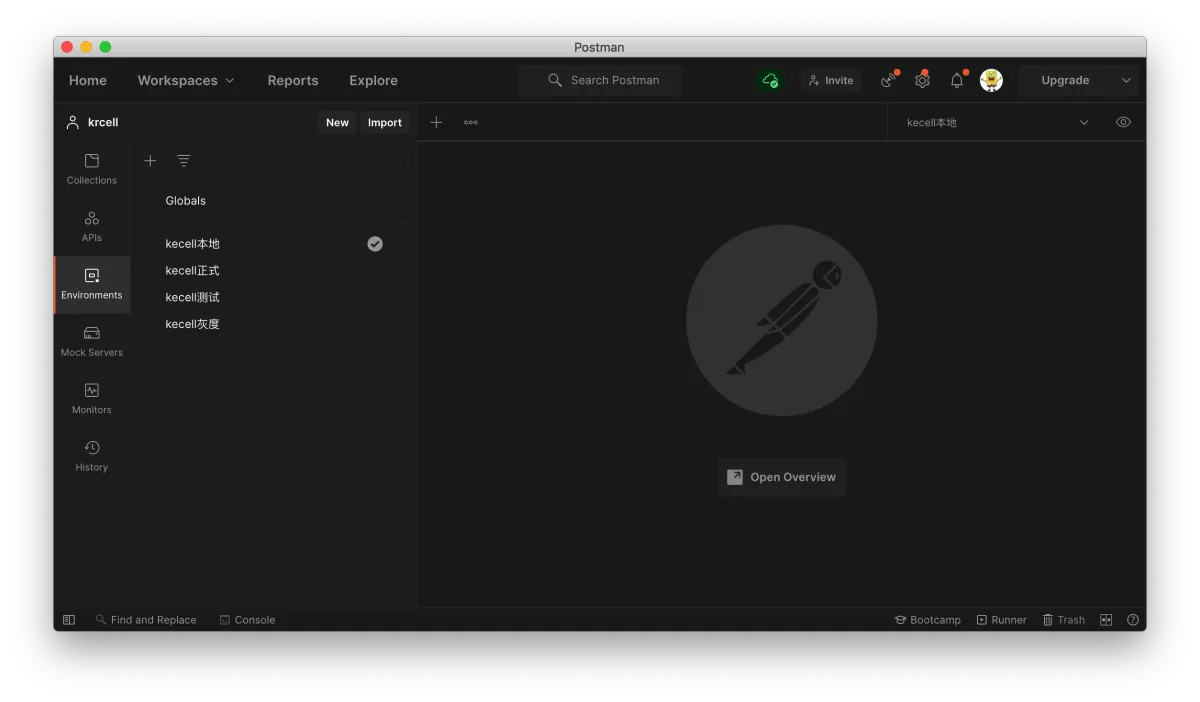The image size is (1200, 702).
Task: Toggle the active checkmark on kecell本地
Action: click(x=375, y=244)
